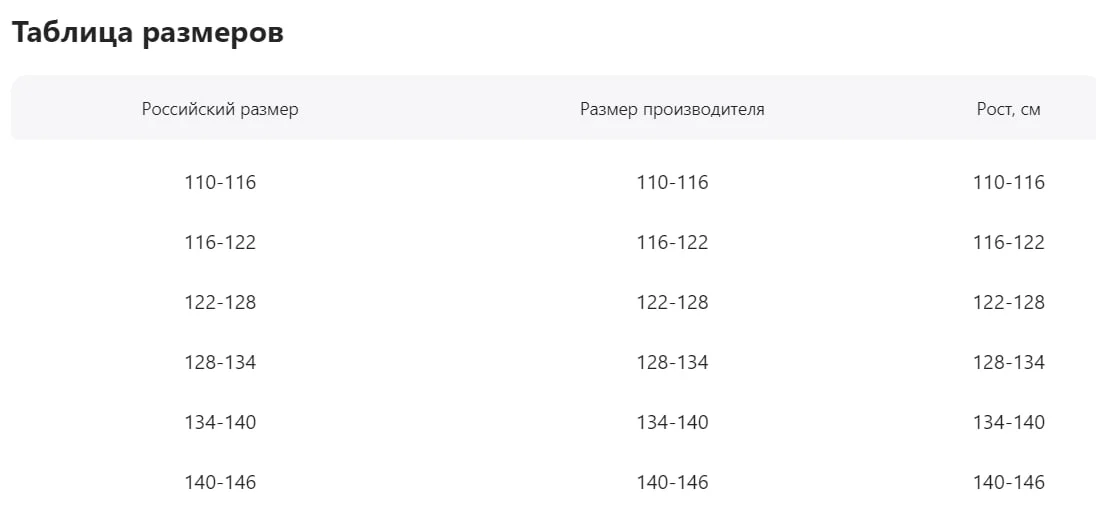Click manufacturer size 116-122 cell
Viewport: 1096px width, 527px height.
pyautogui.click(x=672, y=243)
